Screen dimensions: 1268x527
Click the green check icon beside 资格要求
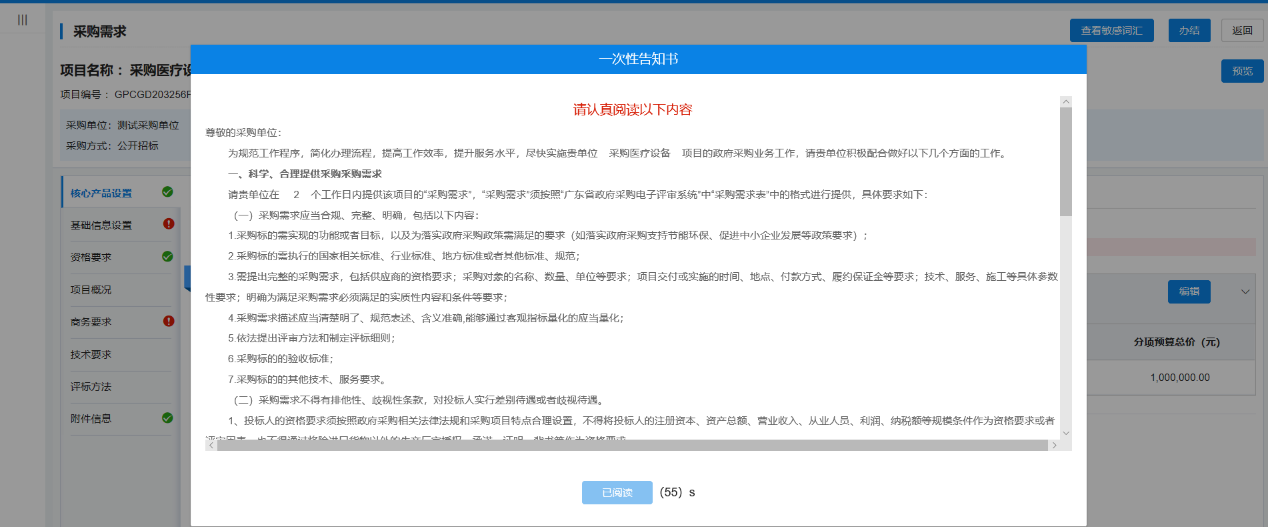[168, 257]
